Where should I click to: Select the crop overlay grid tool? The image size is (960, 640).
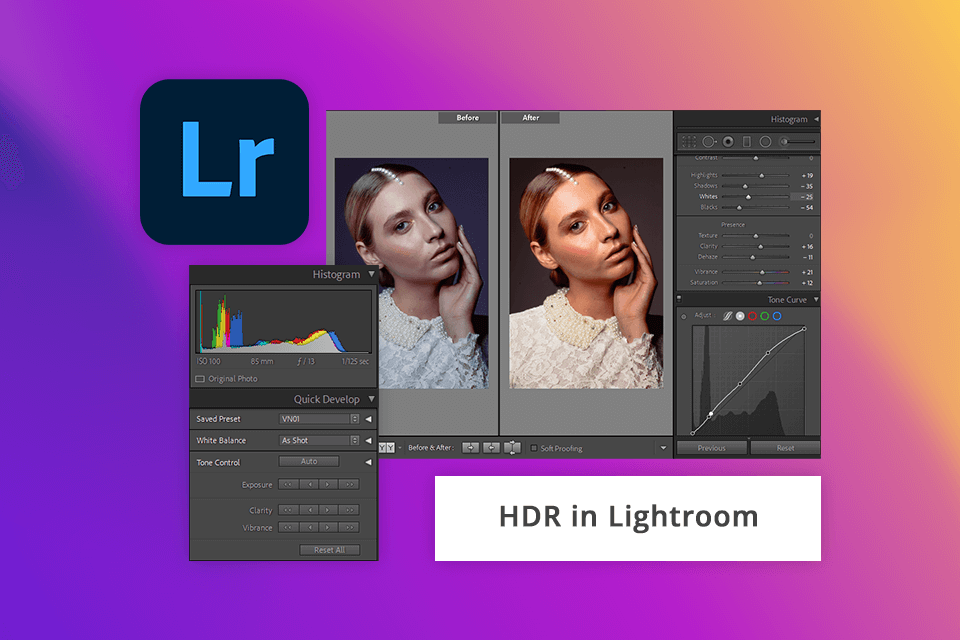pos(689,141)
